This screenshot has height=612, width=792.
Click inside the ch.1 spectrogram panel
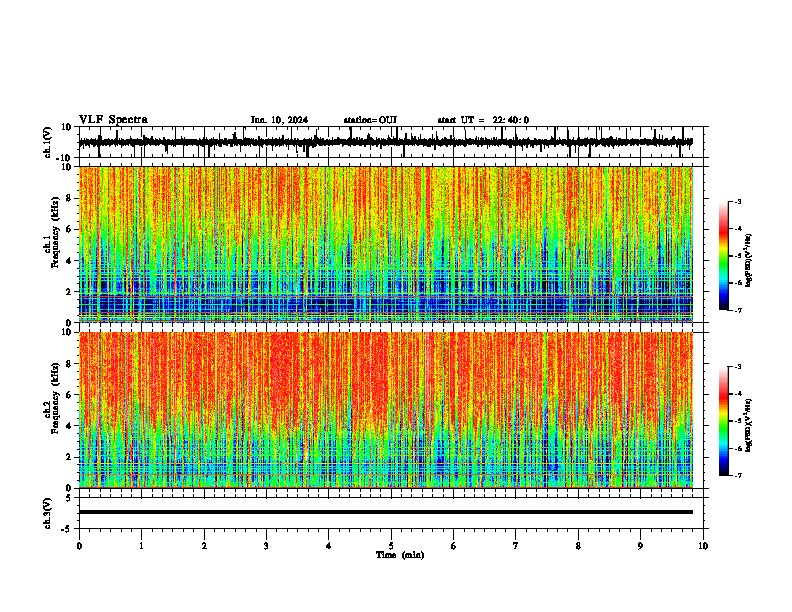385,244
